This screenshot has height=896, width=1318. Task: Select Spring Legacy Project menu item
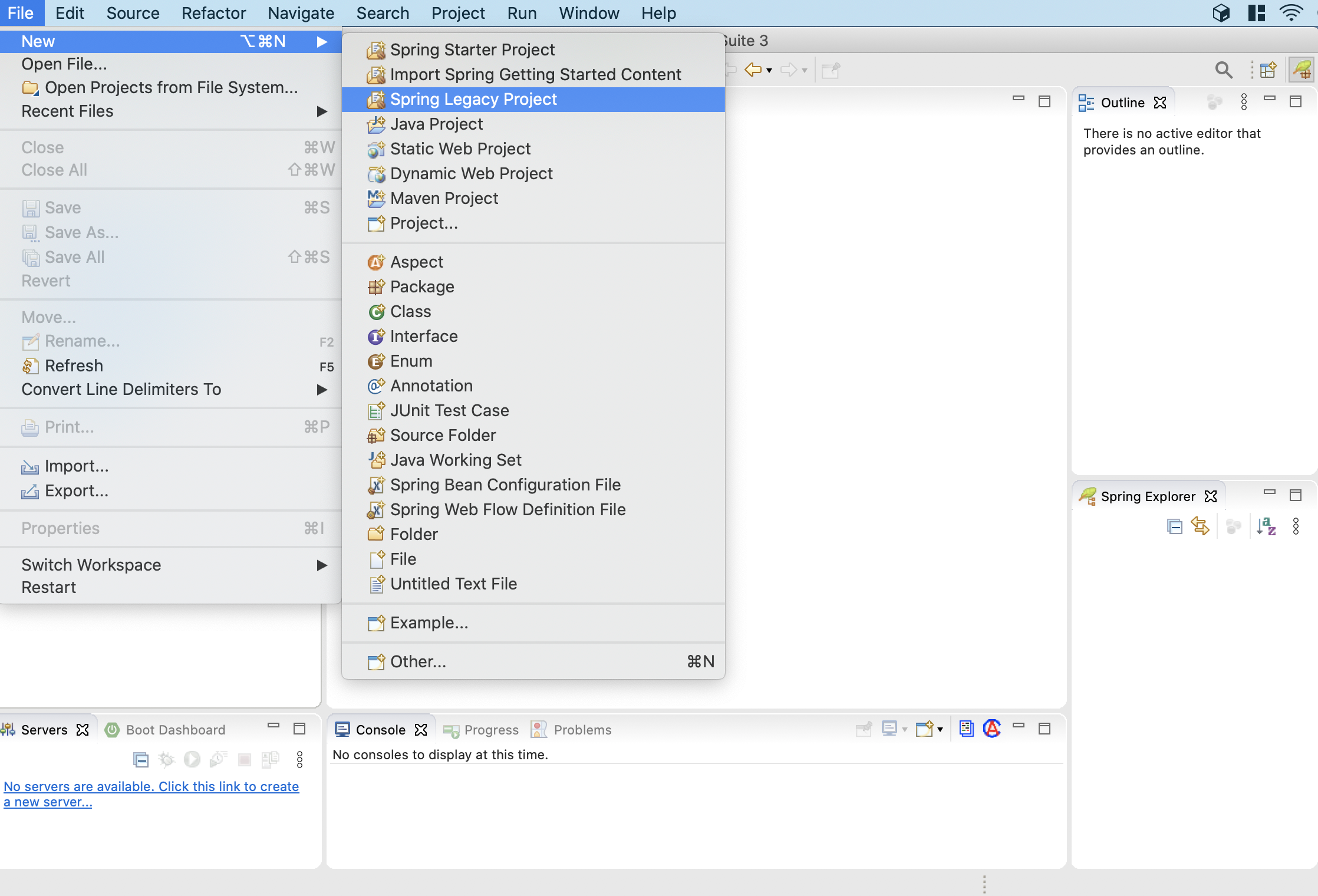pyautogui.click(x=473, y=100)
